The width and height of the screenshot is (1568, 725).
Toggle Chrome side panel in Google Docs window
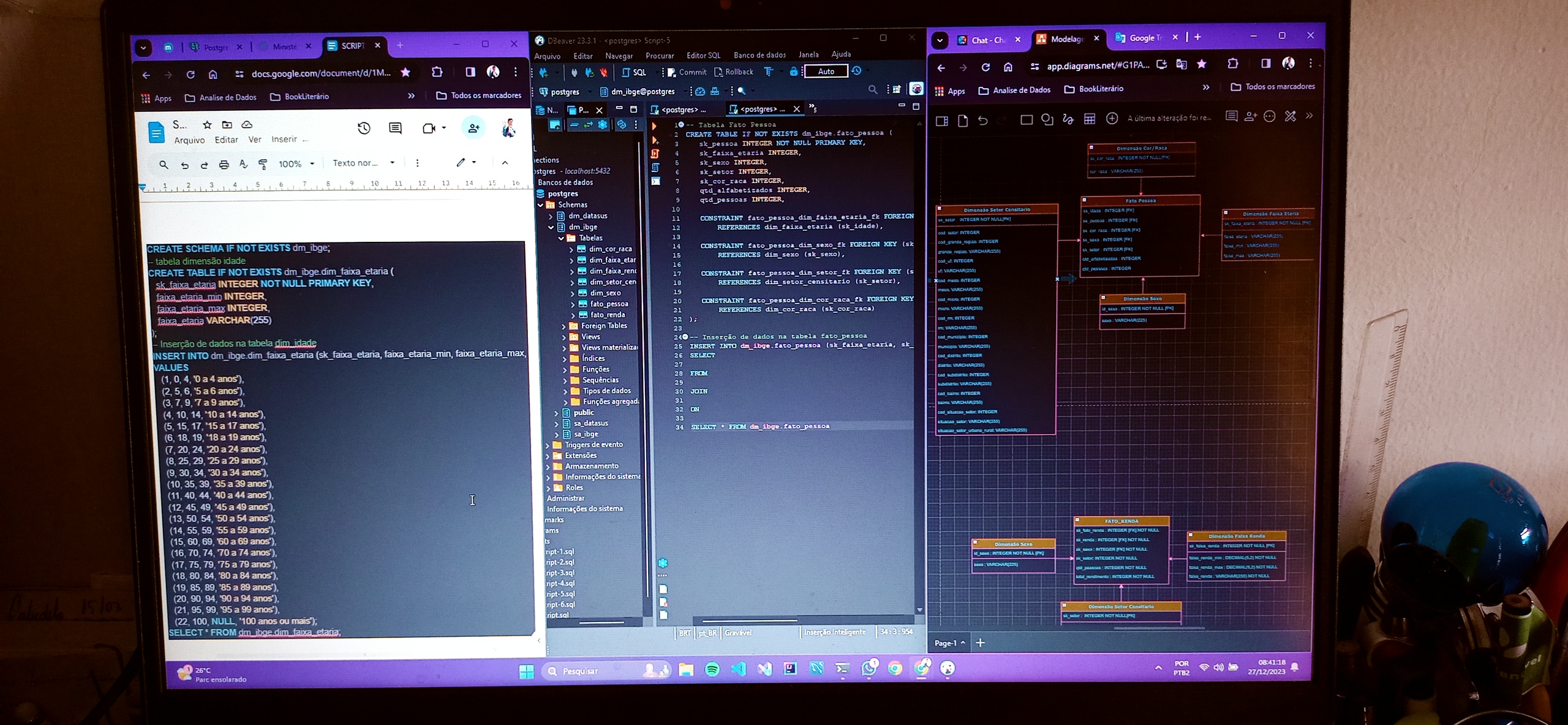tap(470, 72)
